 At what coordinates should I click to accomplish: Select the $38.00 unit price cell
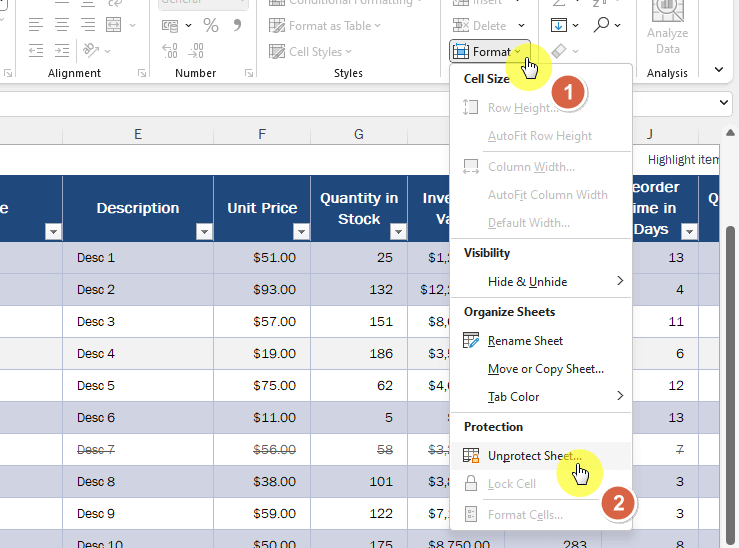pos(262,482)
